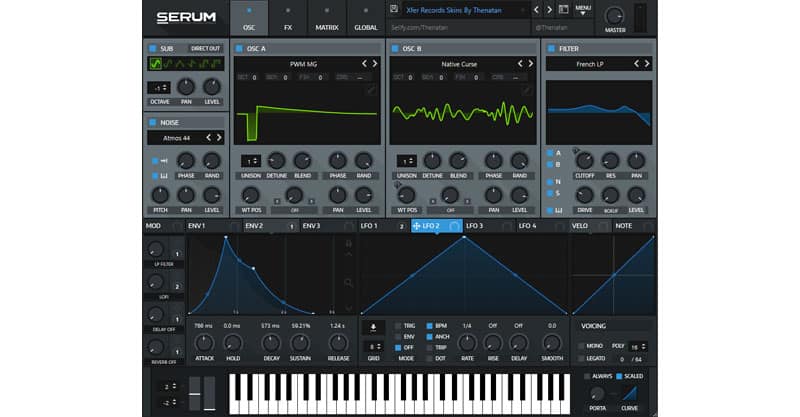Click the lock icon in the envelope panel

click(x=347, y=244)
